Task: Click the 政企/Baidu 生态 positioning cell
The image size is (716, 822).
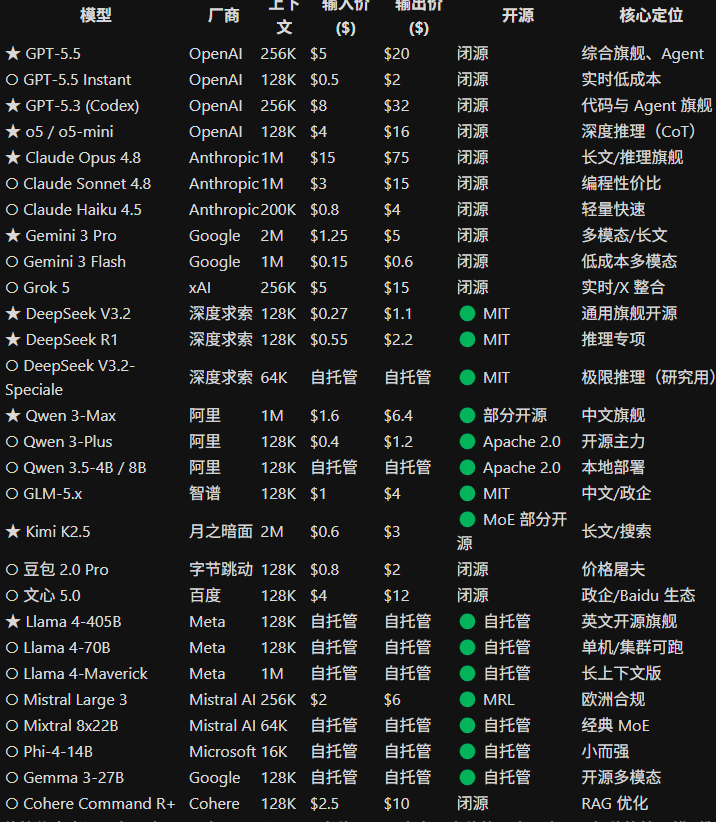Action: coord(638,596)
